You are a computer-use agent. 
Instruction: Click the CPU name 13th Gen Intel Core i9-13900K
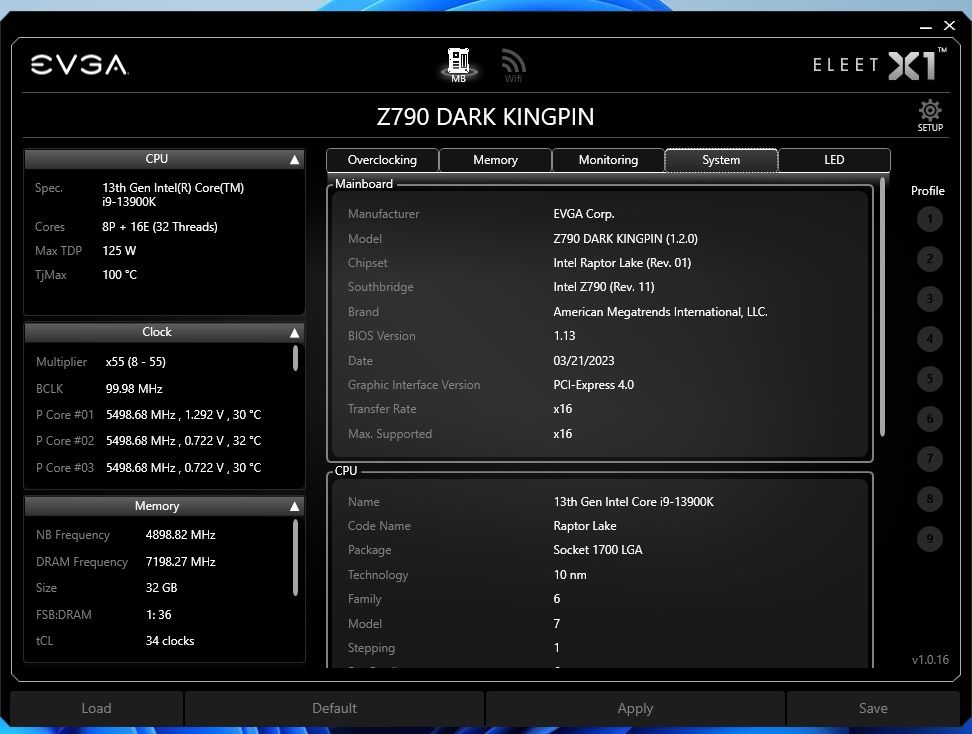pos(633,502)
